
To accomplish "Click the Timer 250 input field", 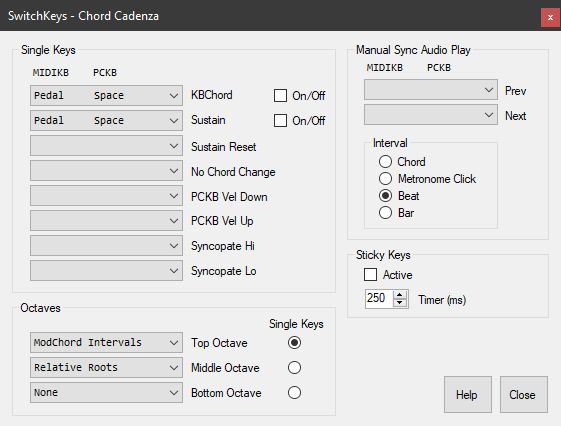I will click(379, 298).
